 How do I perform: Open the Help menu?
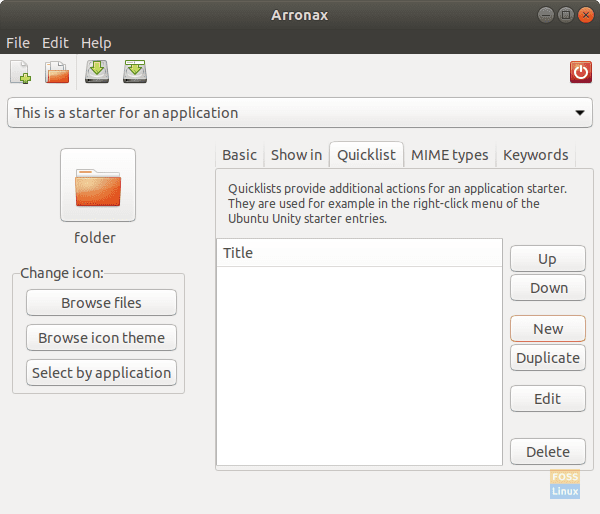(96, 43)
